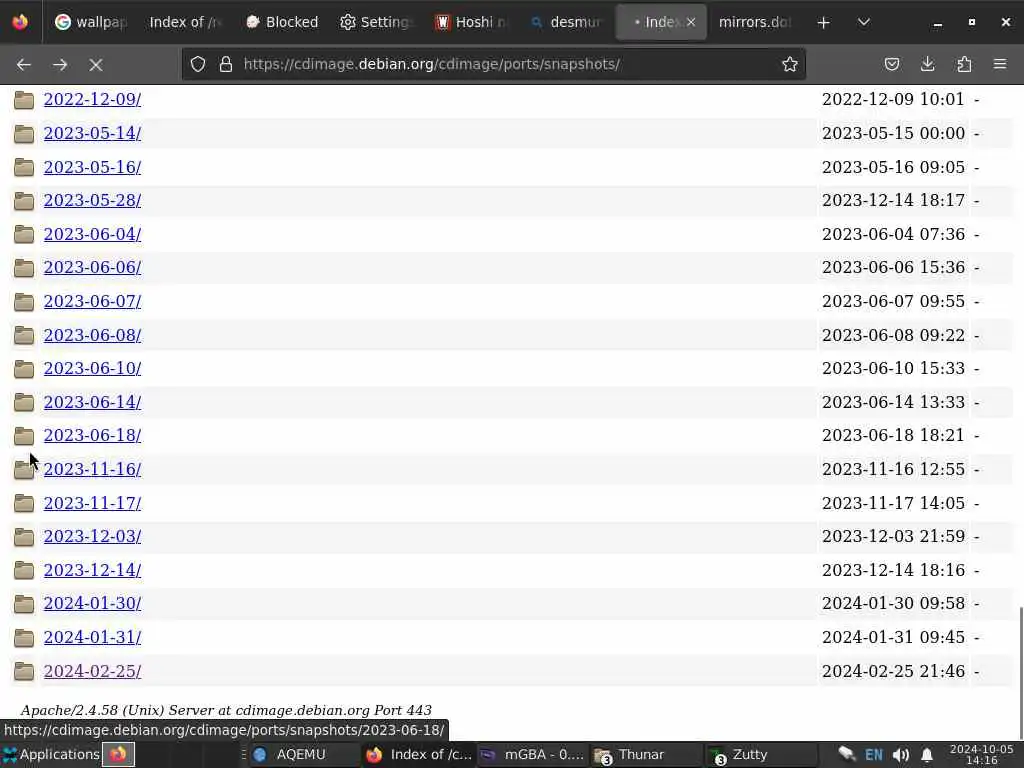Close the active Index tab
Image resolution: width=1024 pixels, height=768 pixels.
(691, 22)
